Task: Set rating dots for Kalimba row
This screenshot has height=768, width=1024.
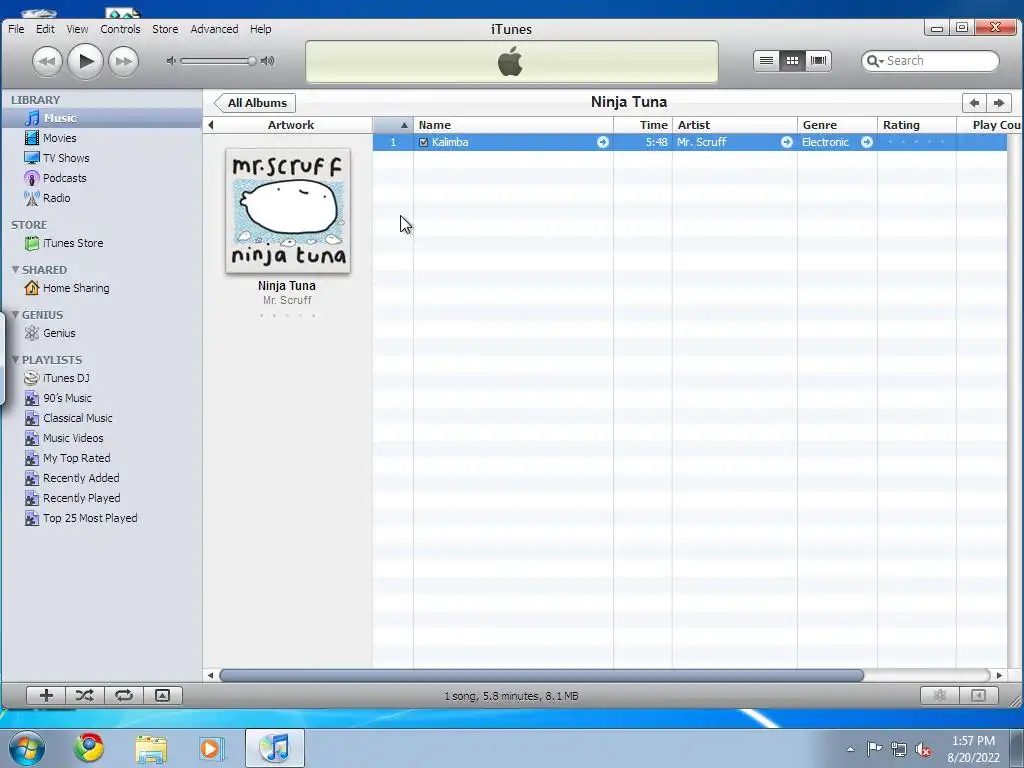Action: [x=916, y=142]
